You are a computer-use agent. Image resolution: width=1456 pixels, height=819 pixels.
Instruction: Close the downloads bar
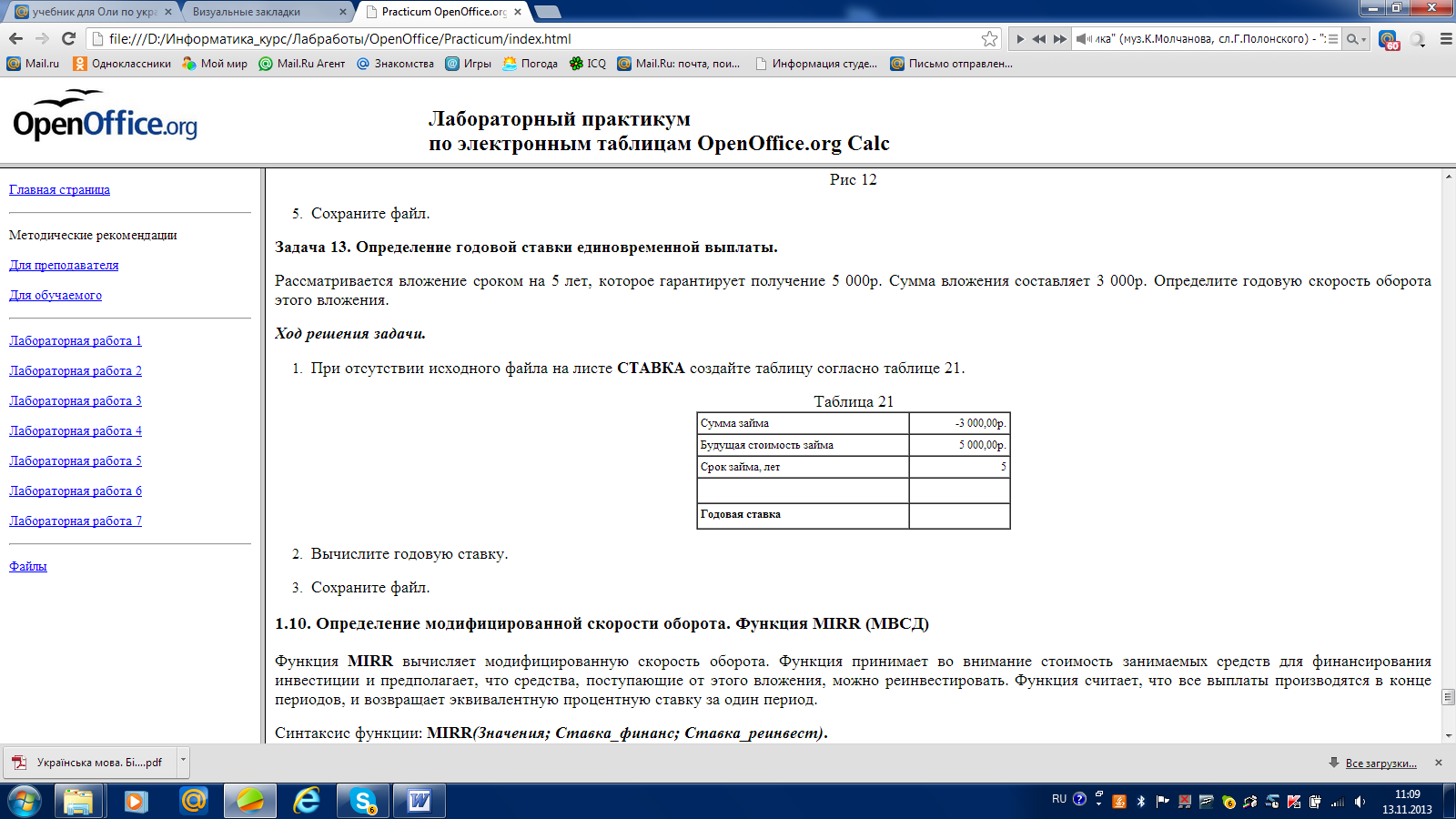1439,763
